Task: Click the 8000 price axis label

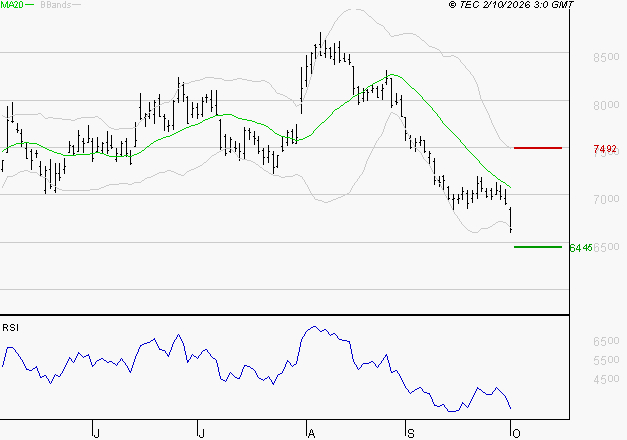Action: pyautogui.click(x=606, y=105)
